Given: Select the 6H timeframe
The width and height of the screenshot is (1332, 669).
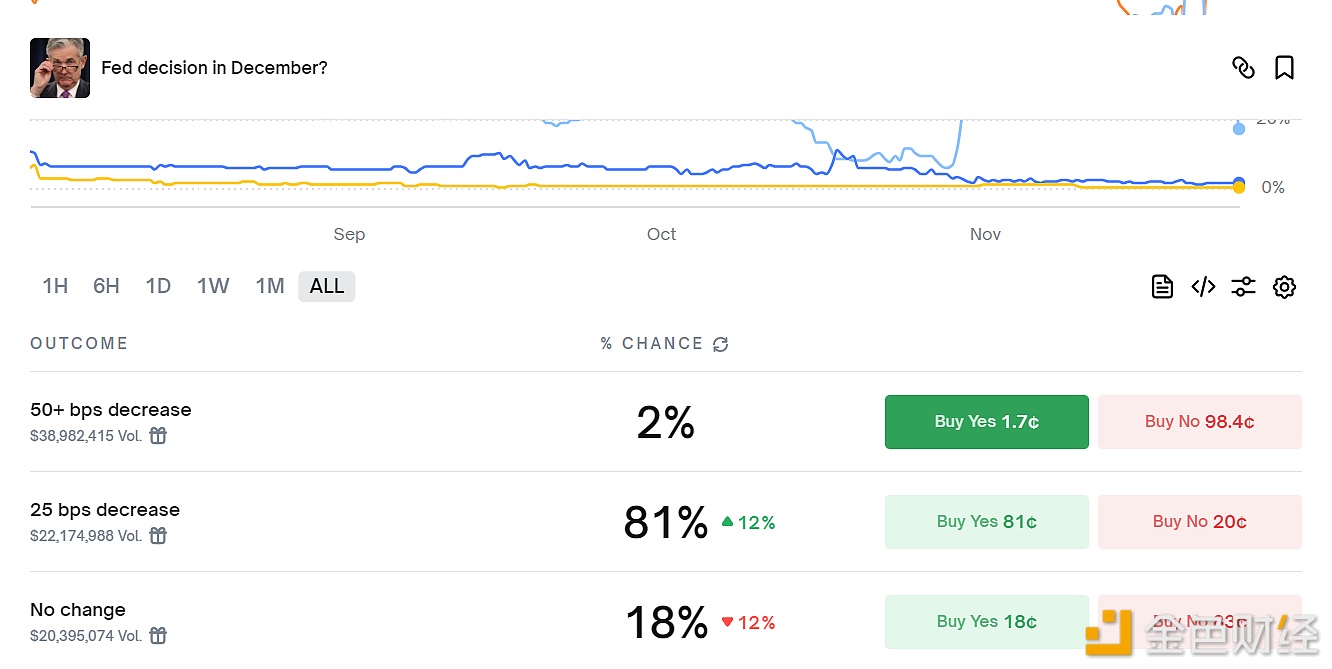Looking at the screenshot, I should pyautogui.click(x=106, y=286).
